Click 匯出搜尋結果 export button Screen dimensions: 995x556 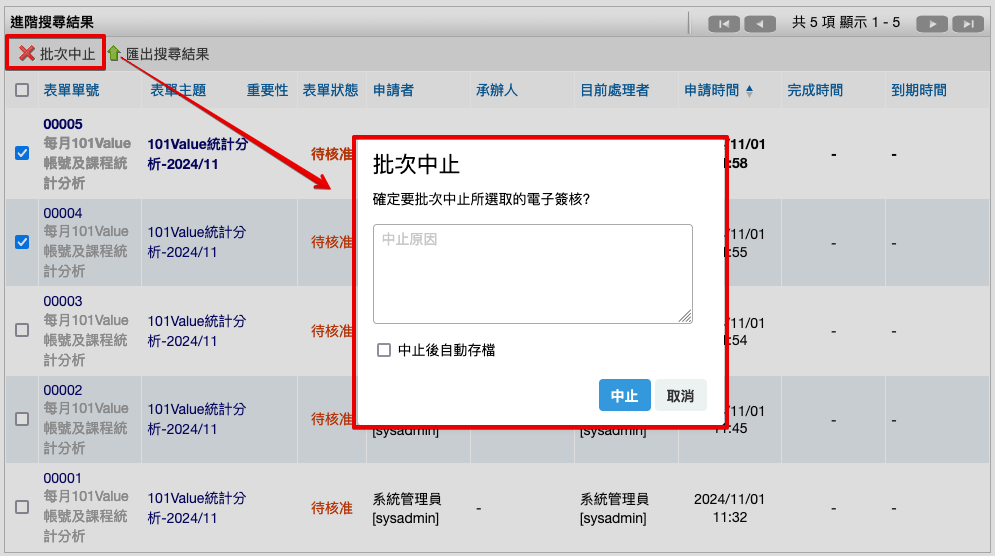[159, 54]
